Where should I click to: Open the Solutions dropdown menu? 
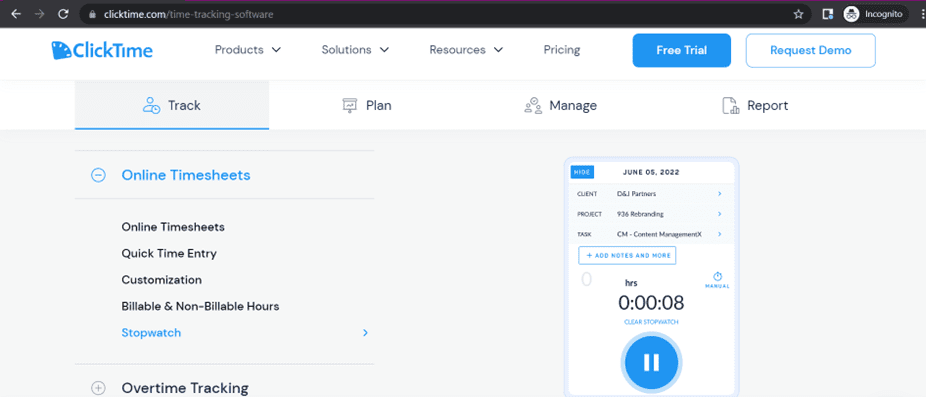[356, 50]
